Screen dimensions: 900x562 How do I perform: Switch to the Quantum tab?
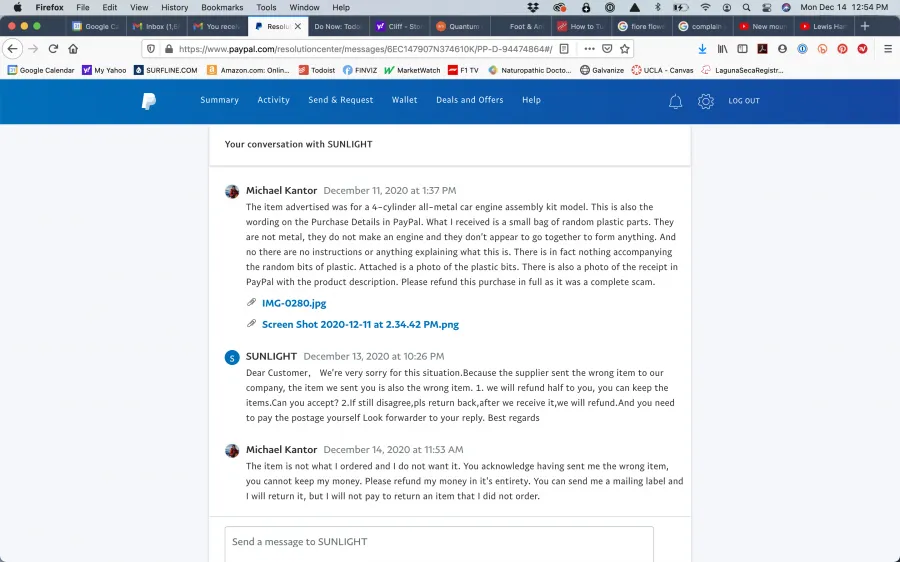(459, 26)
